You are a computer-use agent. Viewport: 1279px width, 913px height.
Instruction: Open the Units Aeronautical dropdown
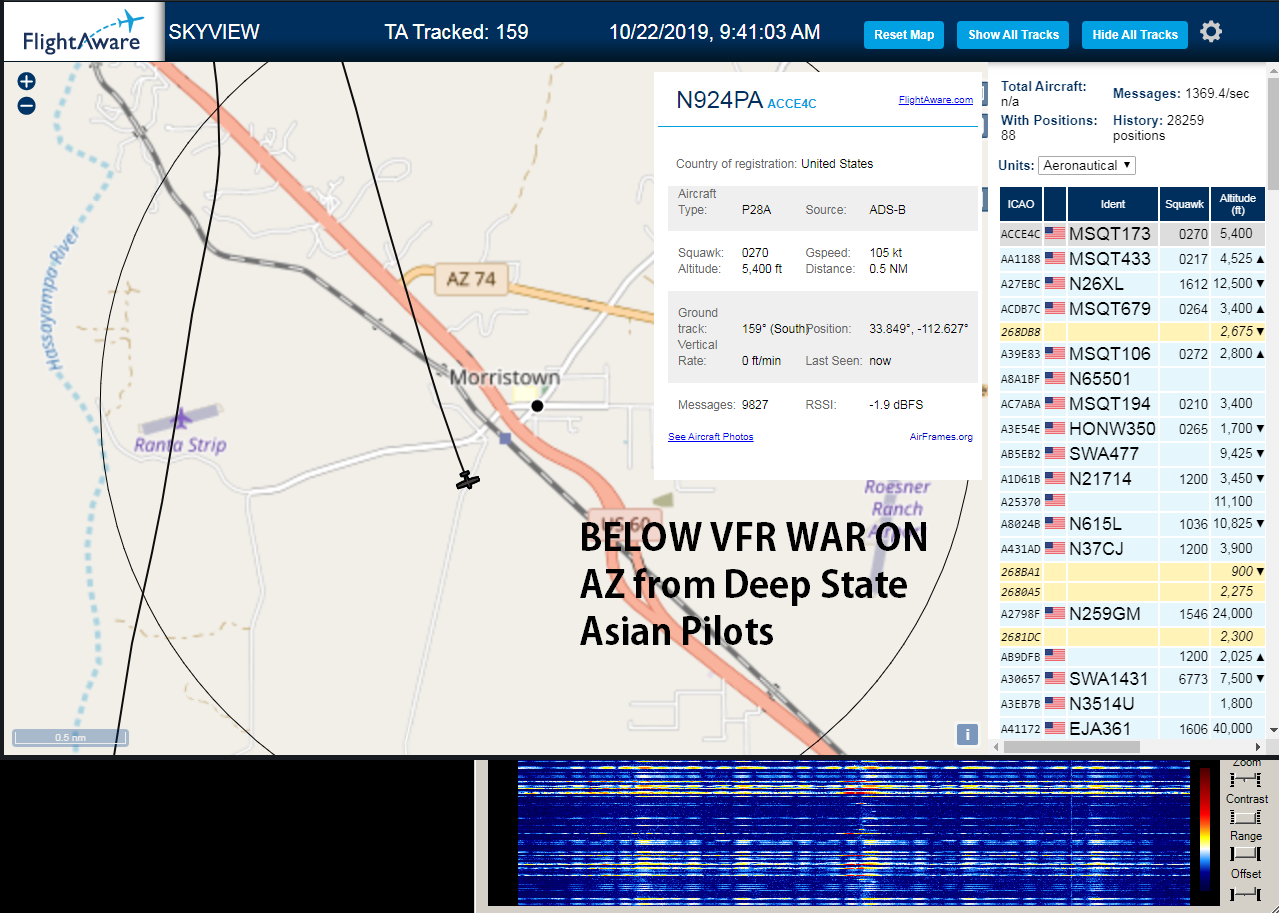click(x=1087, y=165)
